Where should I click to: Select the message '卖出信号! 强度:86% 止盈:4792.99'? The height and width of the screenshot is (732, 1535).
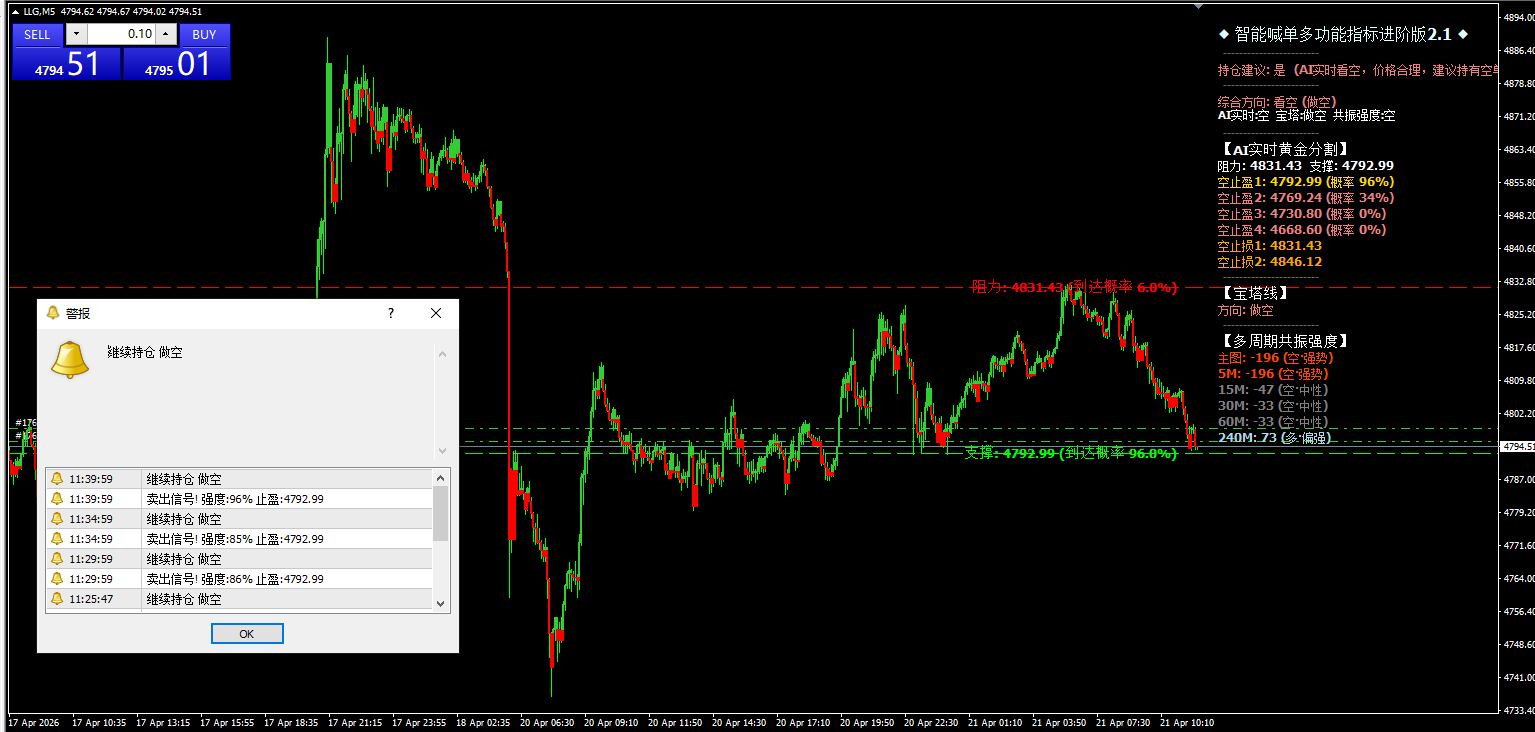tap(235, 579)
